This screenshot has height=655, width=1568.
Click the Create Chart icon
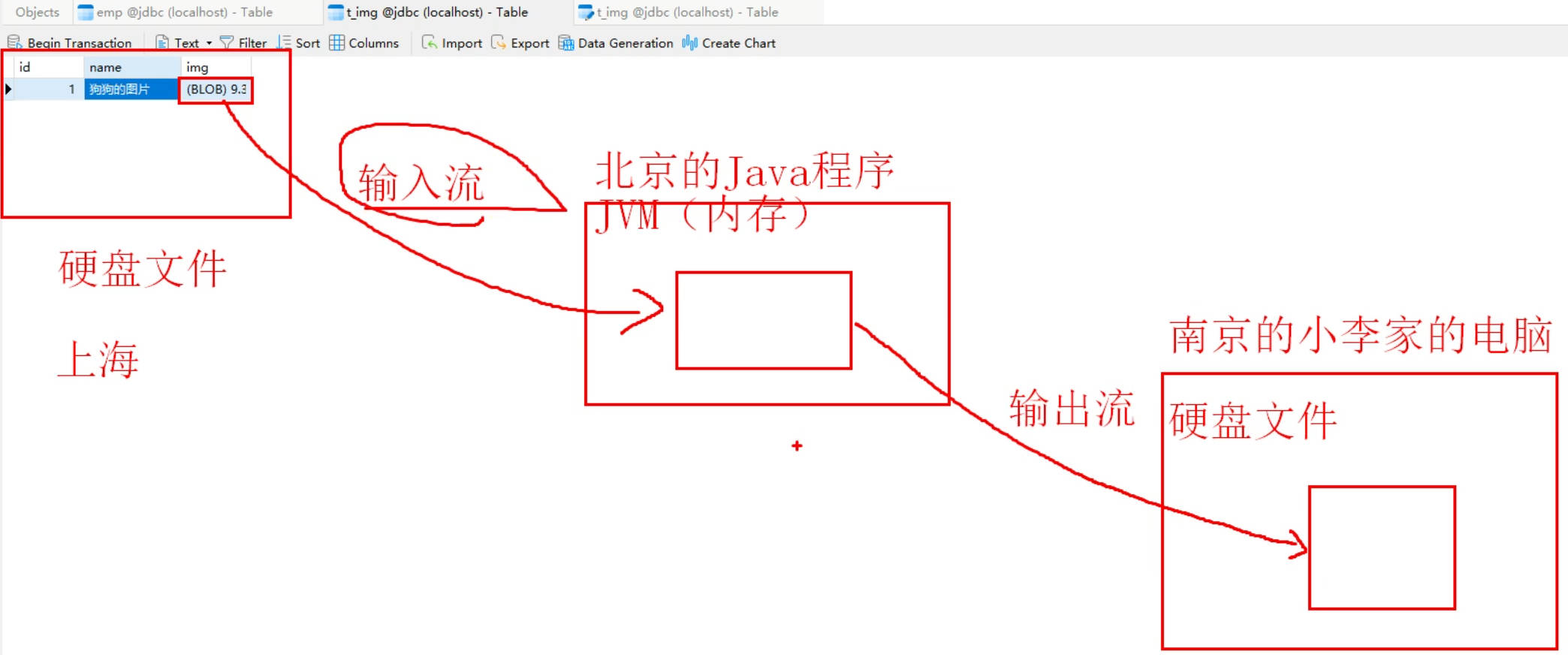[689, 43]
